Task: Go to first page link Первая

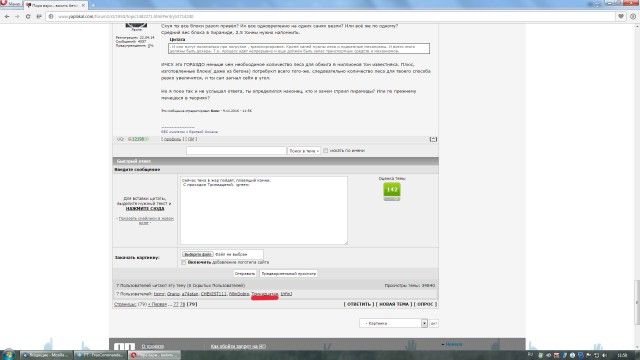Action: [158, 304]
